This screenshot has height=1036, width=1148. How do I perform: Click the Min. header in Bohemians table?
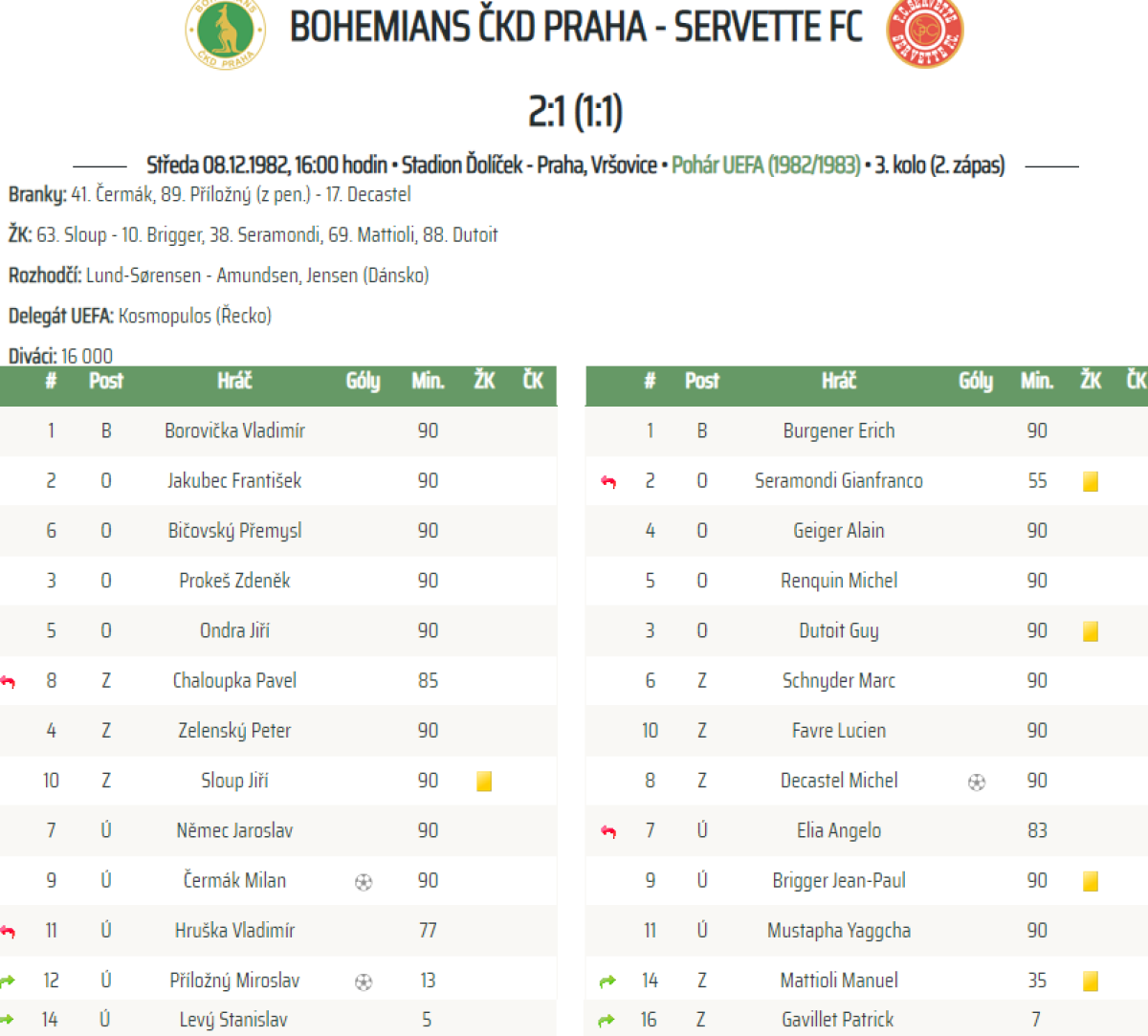coord(428,381)
